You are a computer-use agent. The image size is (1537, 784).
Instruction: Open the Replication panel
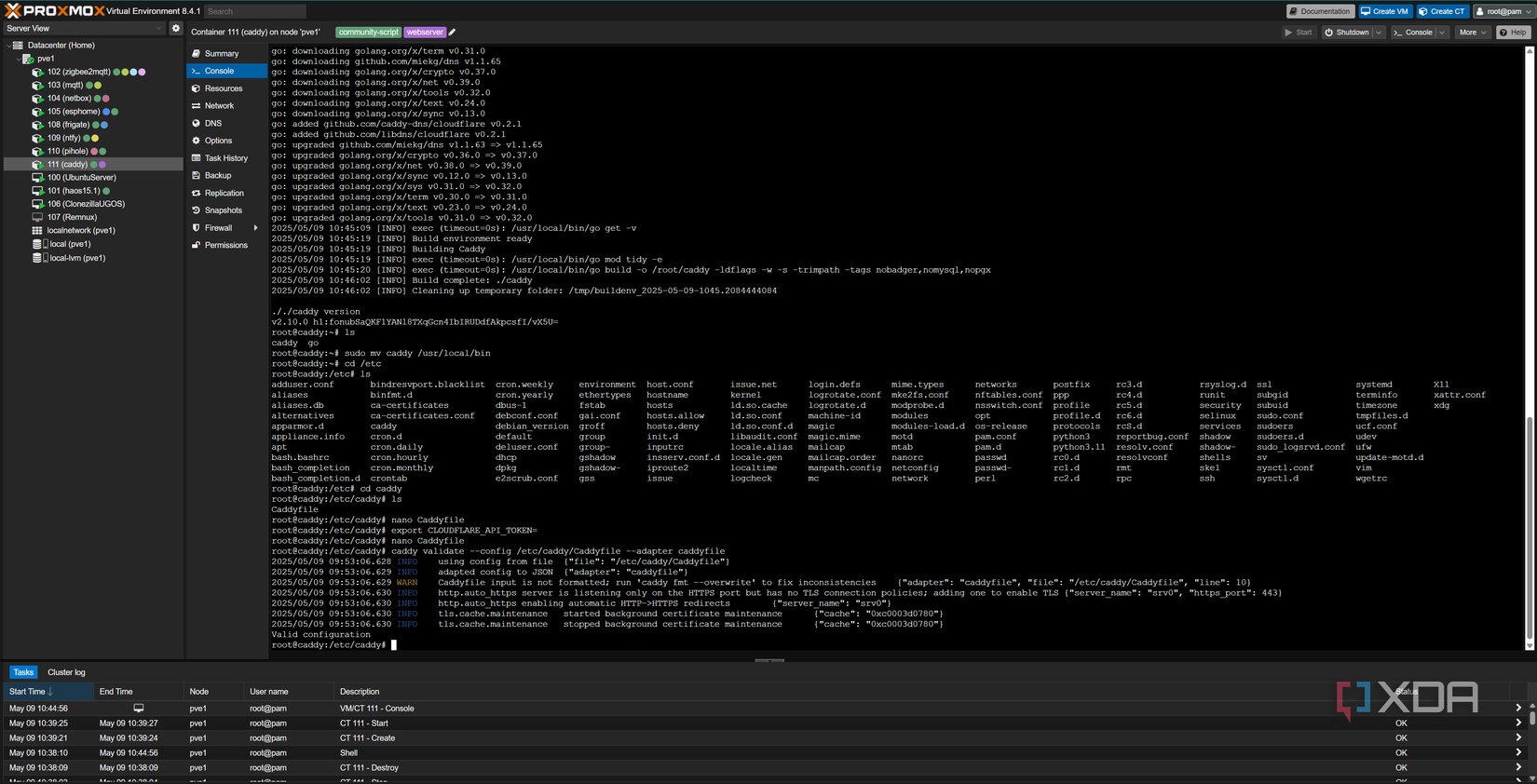(x=226, y=194)
